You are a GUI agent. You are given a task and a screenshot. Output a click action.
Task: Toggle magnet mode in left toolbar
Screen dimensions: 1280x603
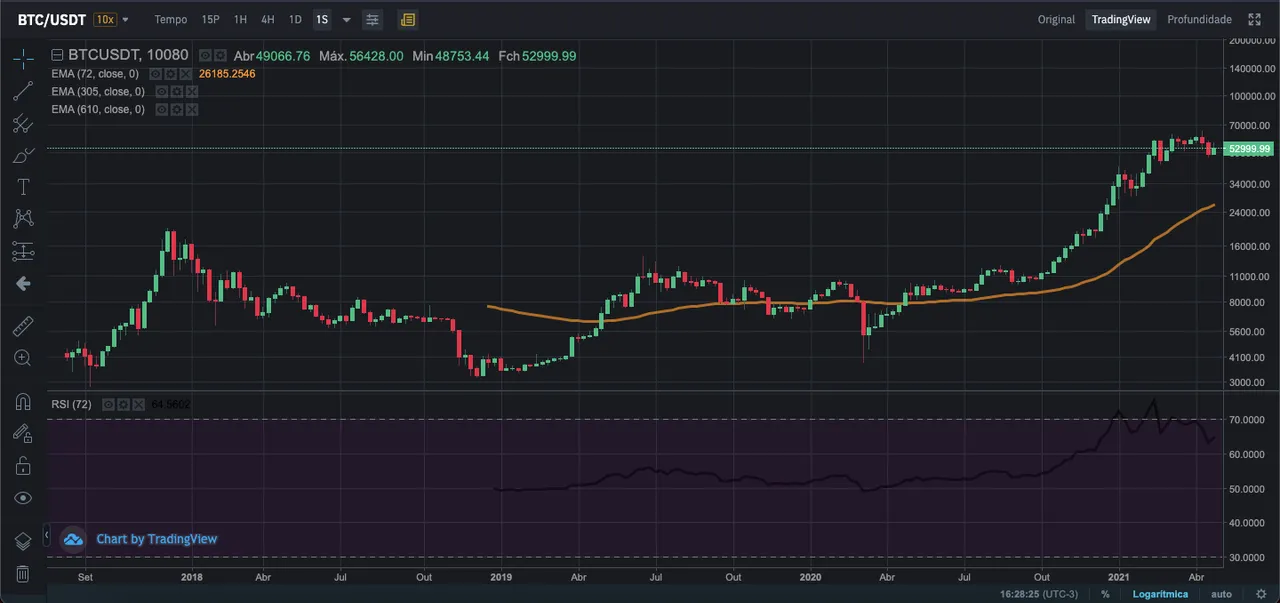pos(23,402)
